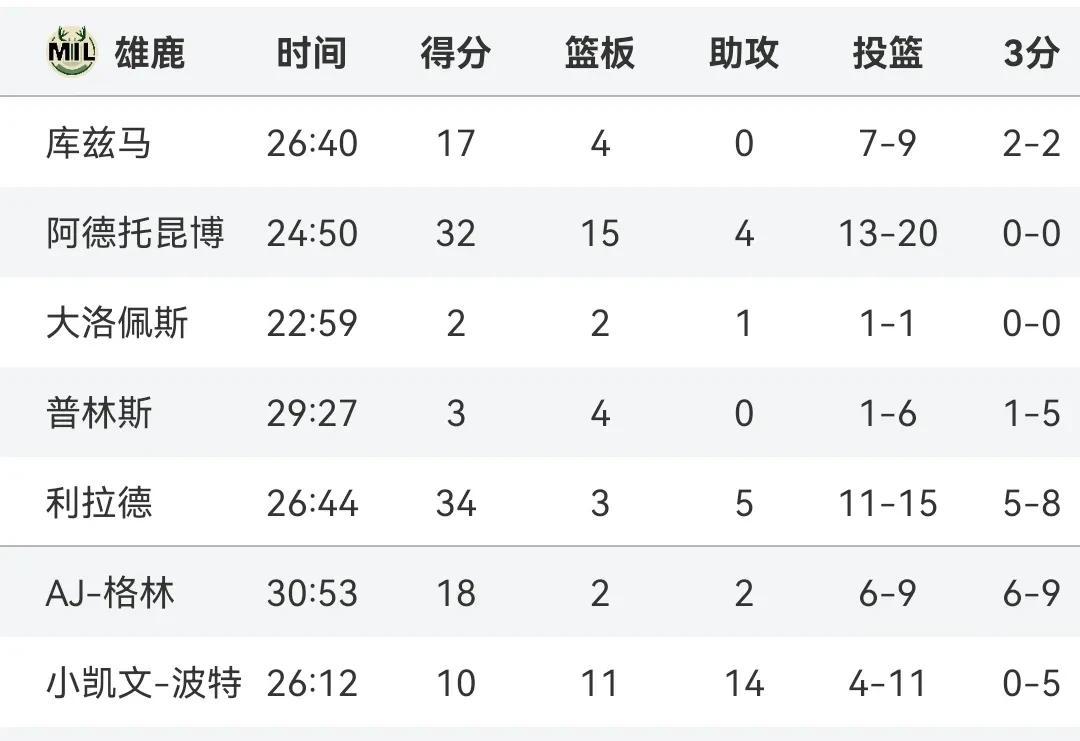Tap the 助攻 column header
The width and height of the screenshot is (1080, 741).
pyautogui.click(x=744, y=53)
